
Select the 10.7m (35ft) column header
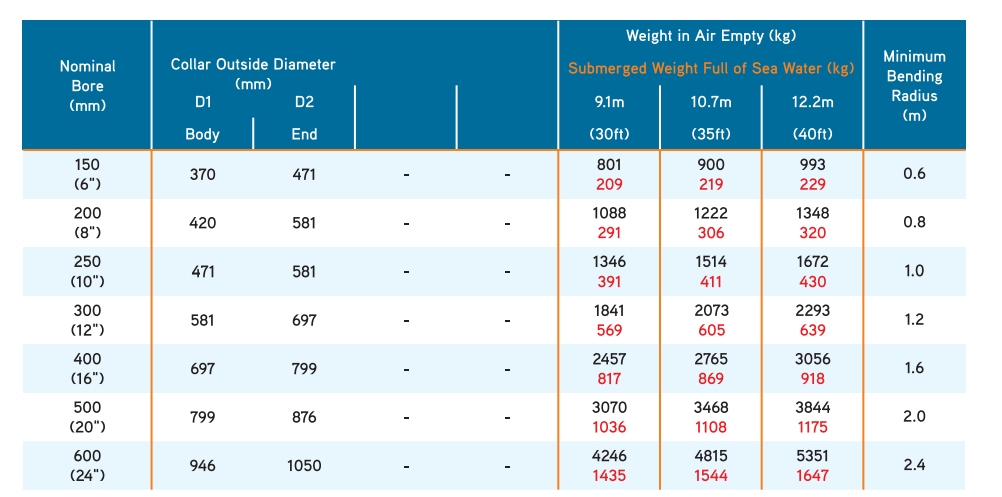[x=710, y=118]
